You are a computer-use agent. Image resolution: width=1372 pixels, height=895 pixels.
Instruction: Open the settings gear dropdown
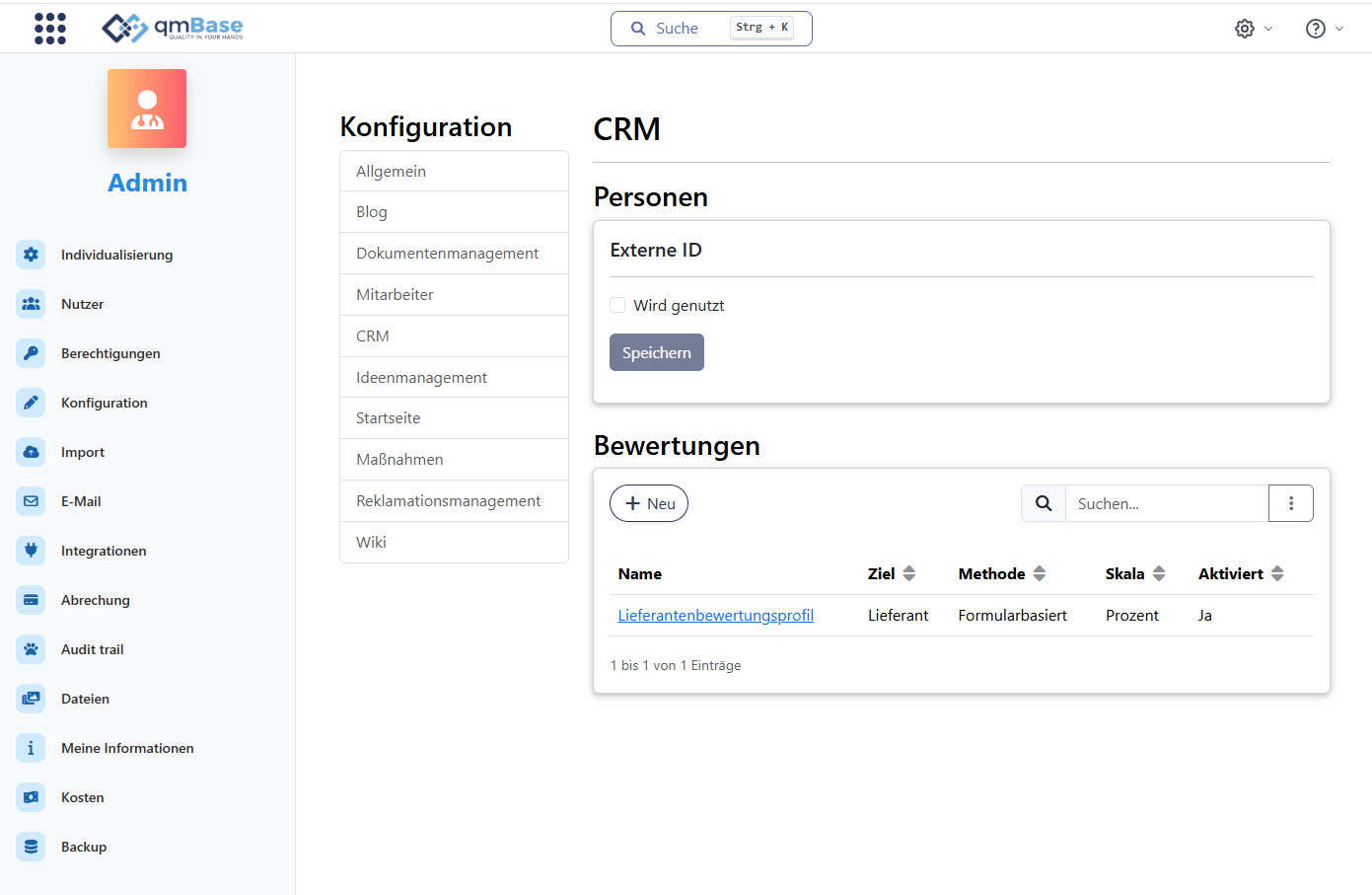pyautogui.click(x=1254, y=29)
